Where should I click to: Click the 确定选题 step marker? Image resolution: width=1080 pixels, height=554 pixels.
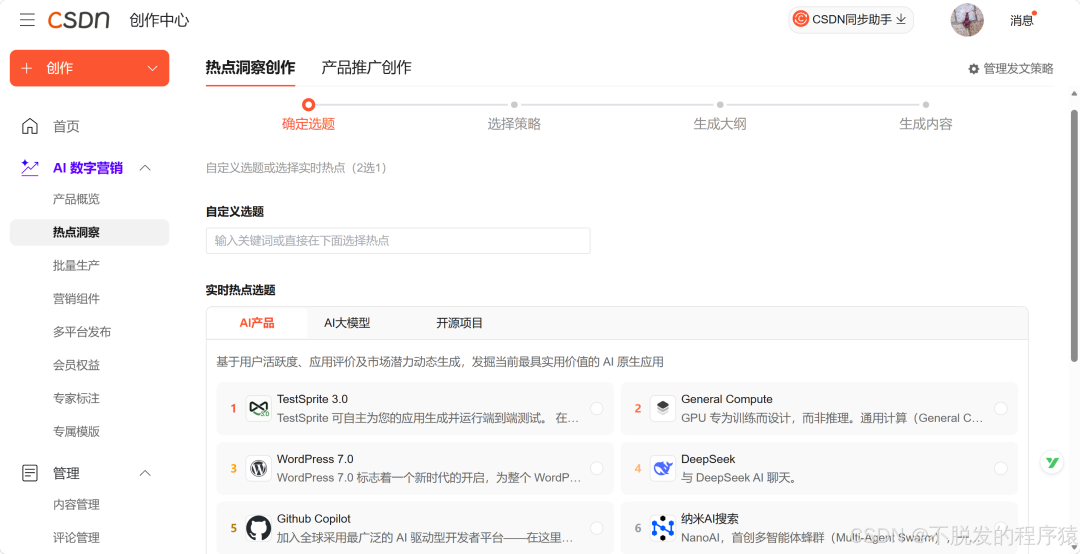pos(309,105)
